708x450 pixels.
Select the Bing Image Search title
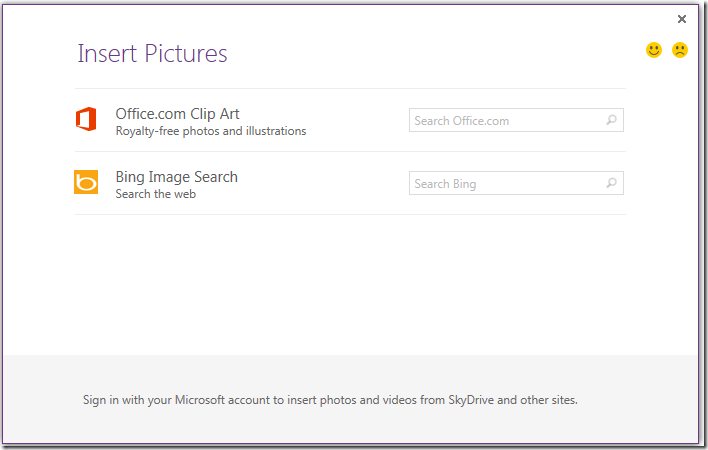tap(176, 177)
